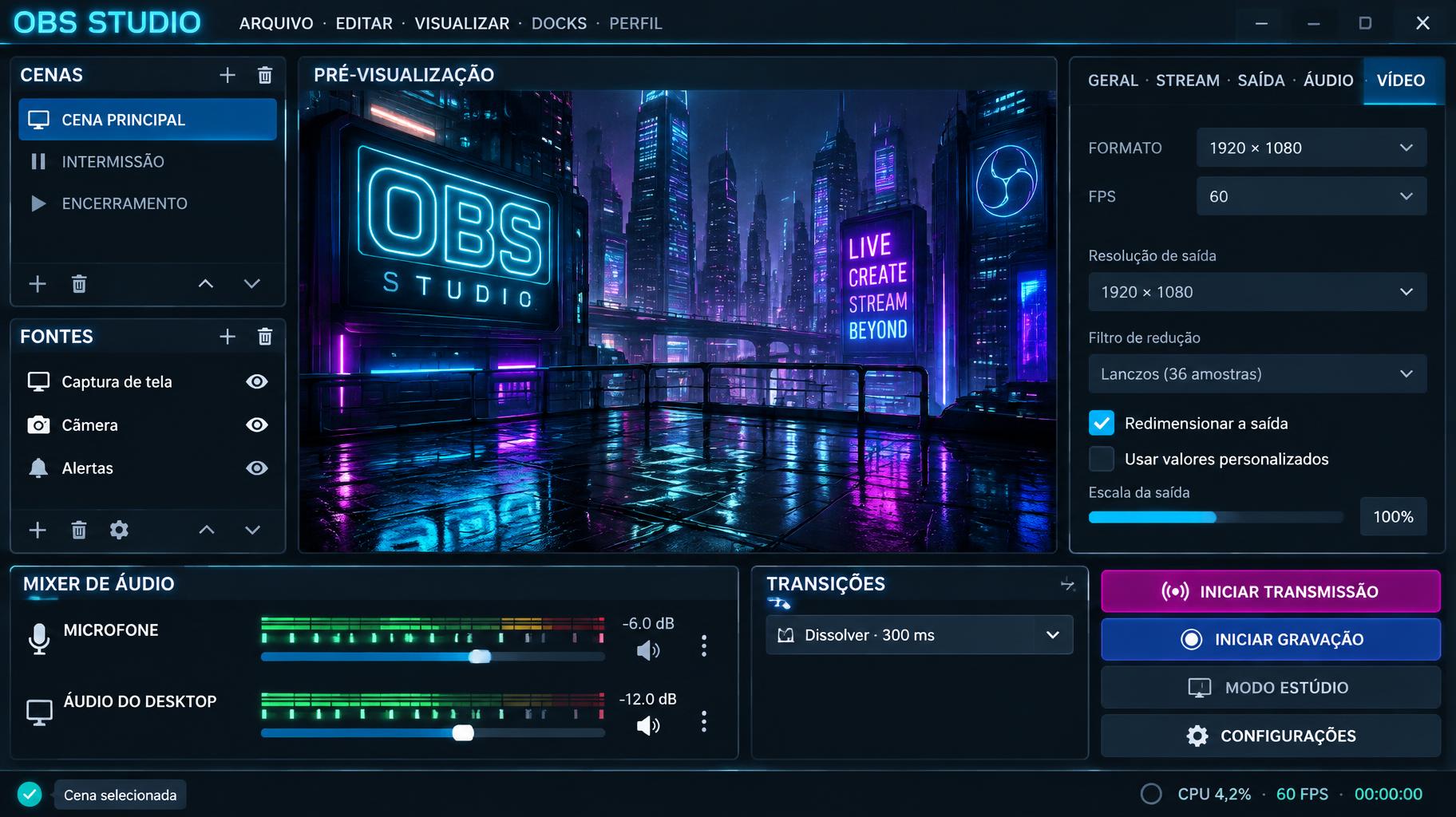Click the trash icon at Cenas panel bottom
This screenshot has height=817, width=1456.
(79, 284)
